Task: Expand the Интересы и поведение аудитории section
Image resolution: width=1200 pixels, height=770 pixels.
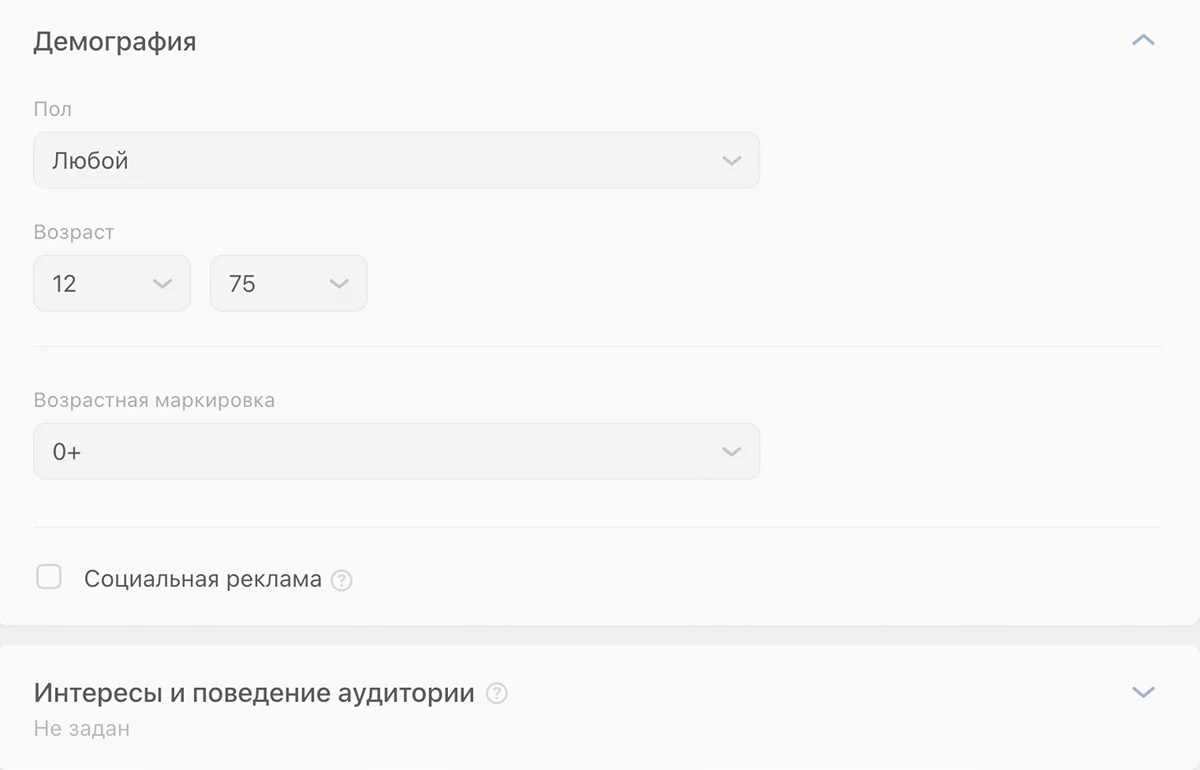Action: 1142,692
